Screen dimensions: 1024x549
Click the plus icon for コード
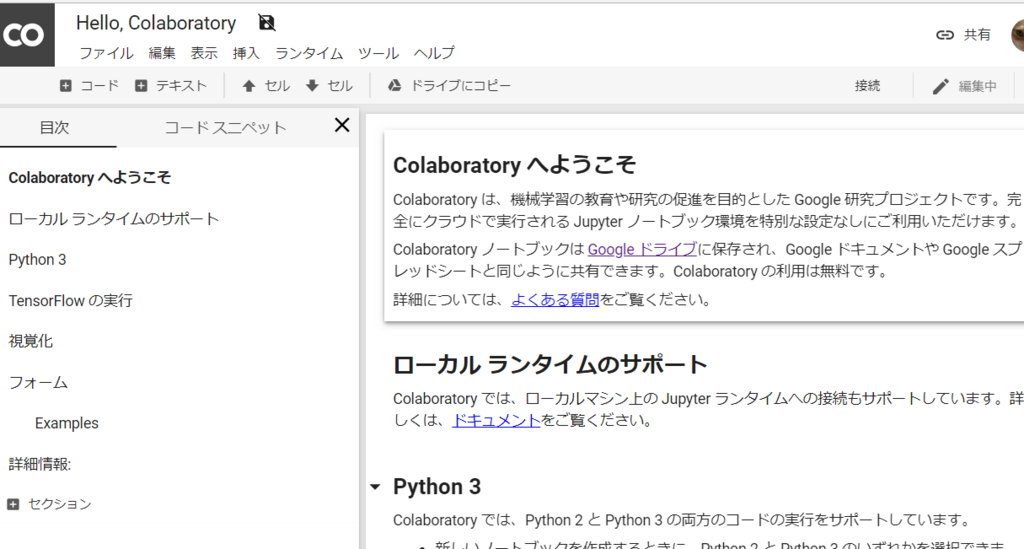tap(65, 86)
